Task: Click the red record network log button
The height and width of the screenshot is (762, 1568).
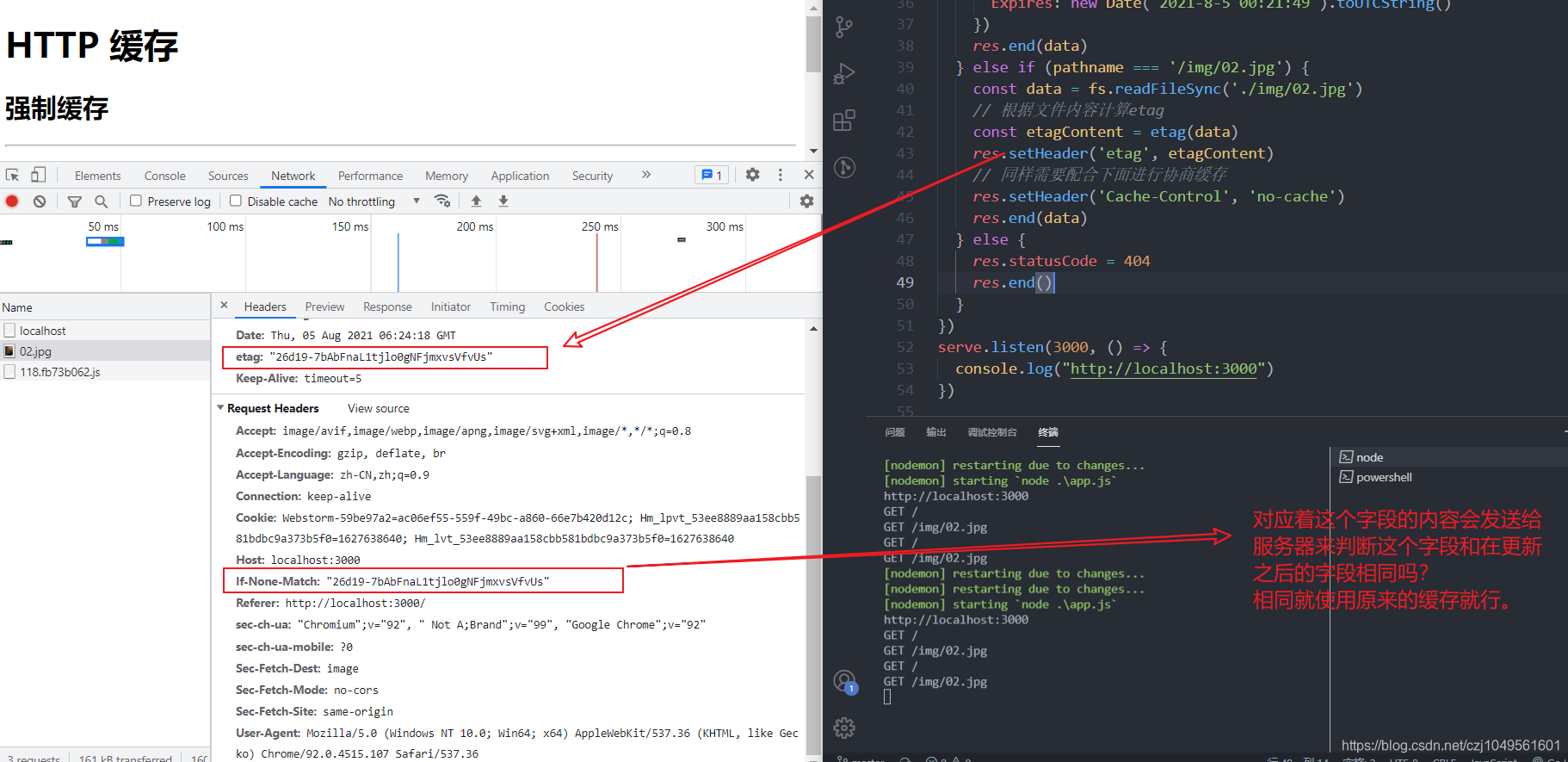Action: (x=12, y=201)
